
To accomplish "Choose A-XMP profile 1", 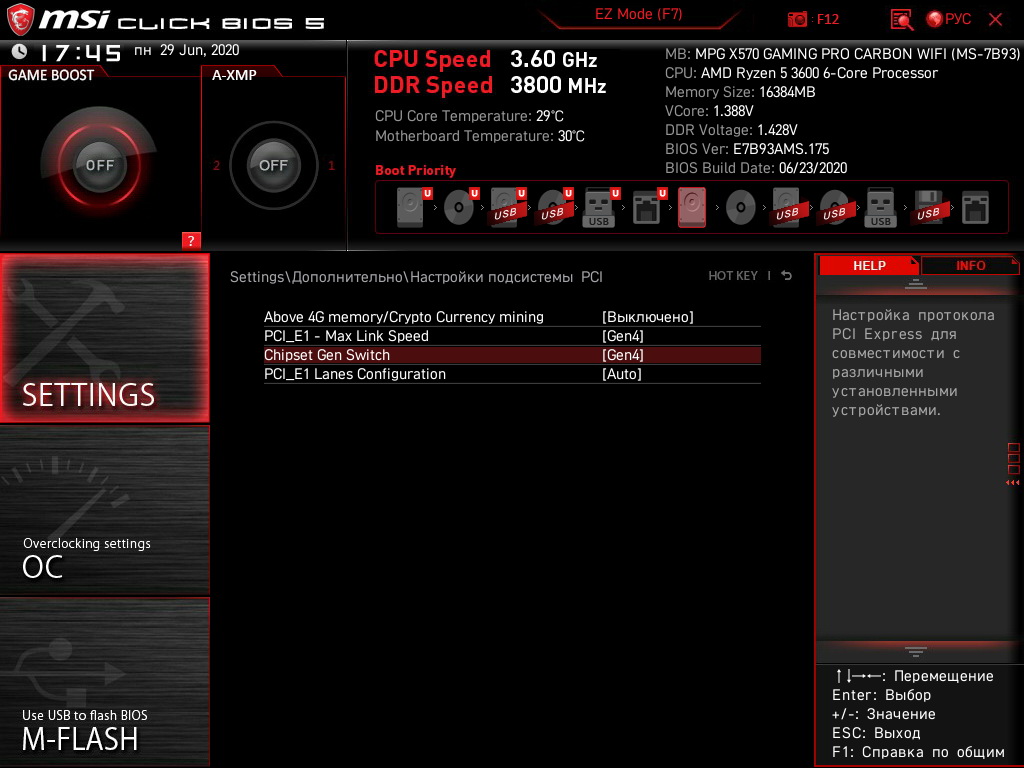I will [x=331, y=165].
